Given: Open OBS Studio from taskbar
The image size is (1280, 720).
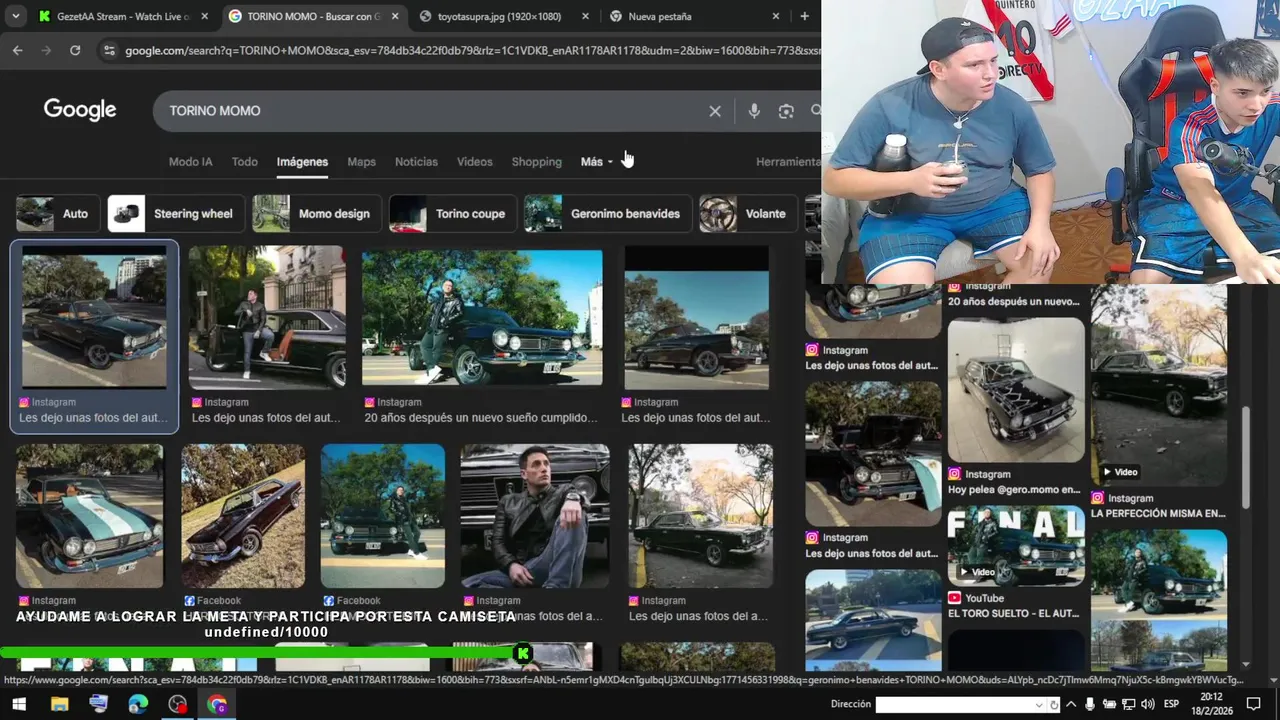Looking at the screenshot, I should pyautogui.click(x=178, y=704).
